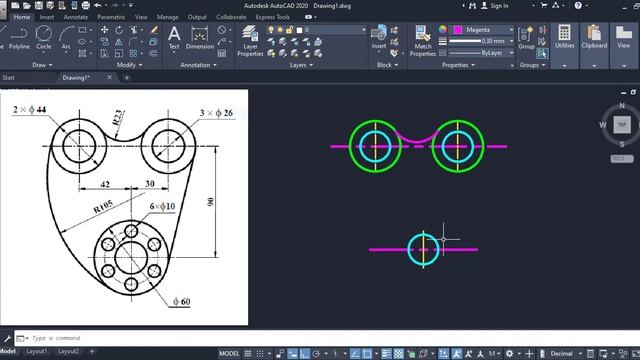Toggle 2D object snap in status bar
Viewport: 640px width, 360px height.
367,353
